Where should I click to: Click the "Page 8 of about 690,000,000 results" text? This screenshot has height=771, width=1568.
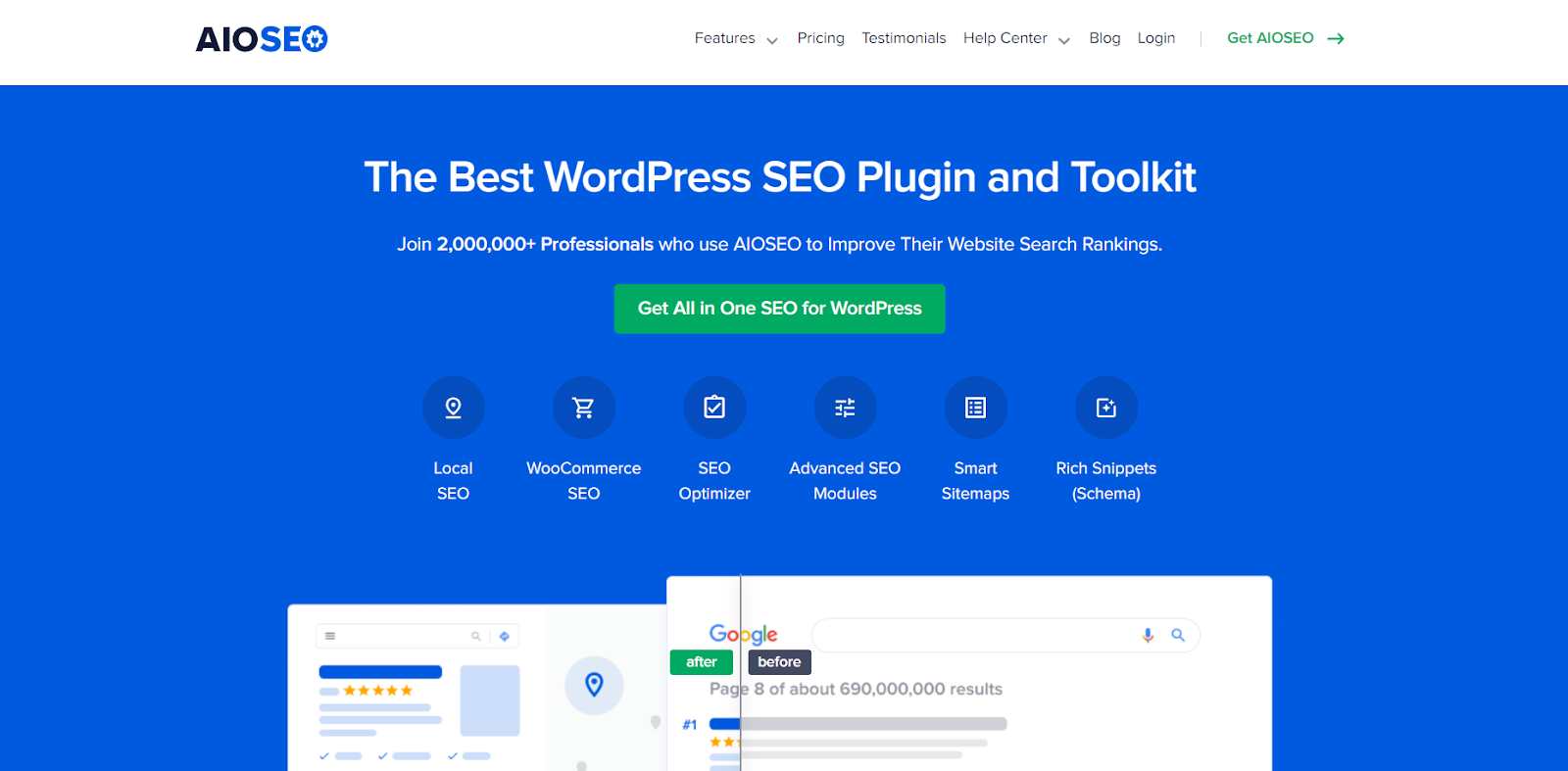pyautogui.click(x=856, y=689)
